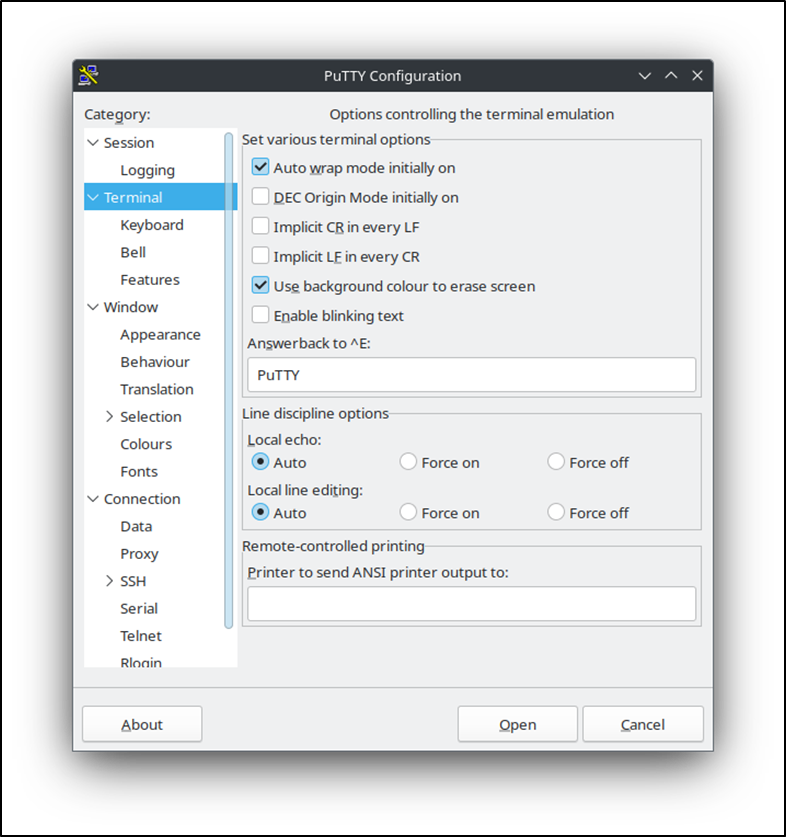This screenshot has height=837, width=786.
Task: Select the Selection category label
Action: tap(151, 416)
